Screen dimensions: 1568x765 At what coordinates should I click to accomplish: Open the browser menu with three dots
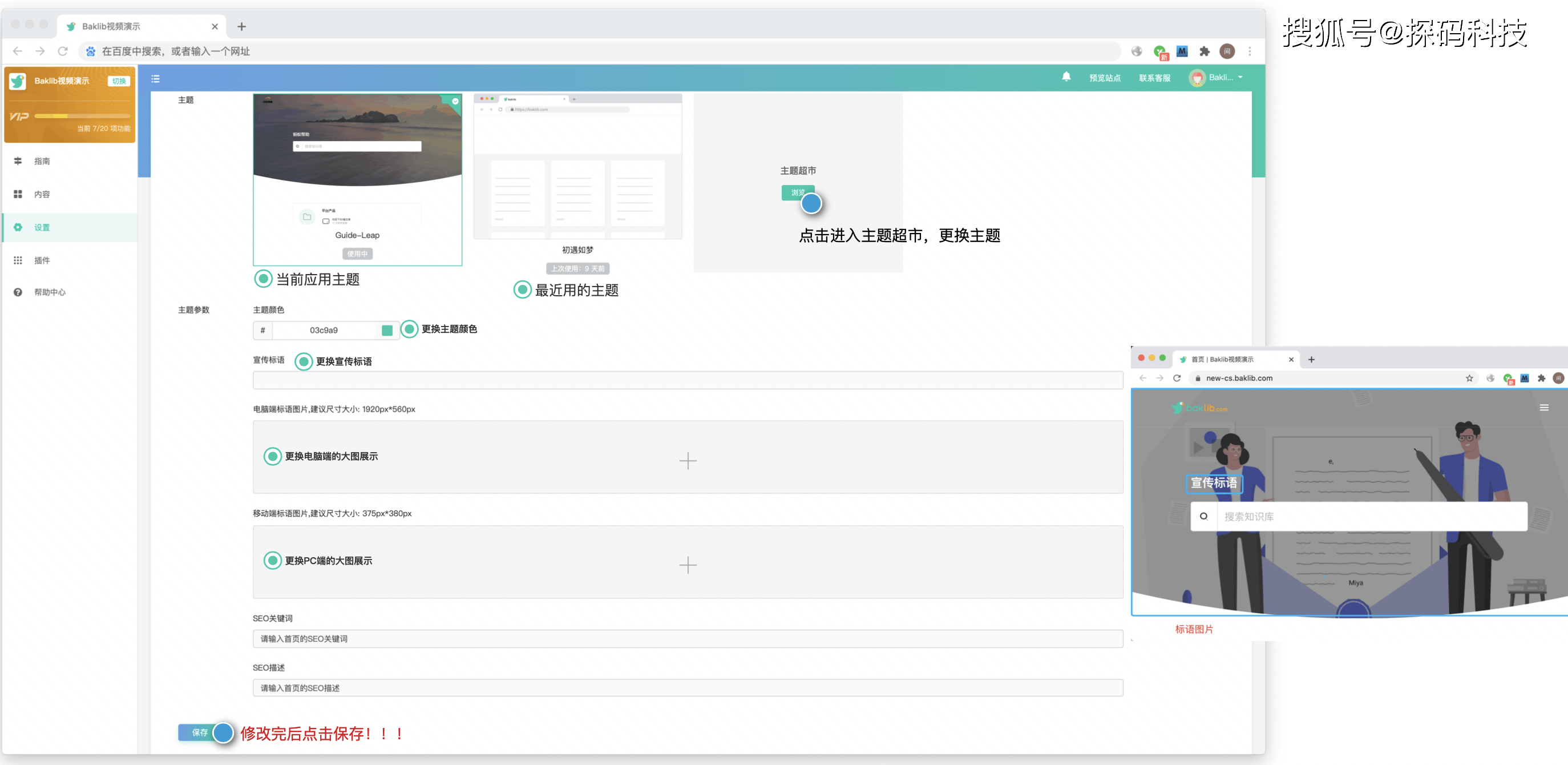1250,51
